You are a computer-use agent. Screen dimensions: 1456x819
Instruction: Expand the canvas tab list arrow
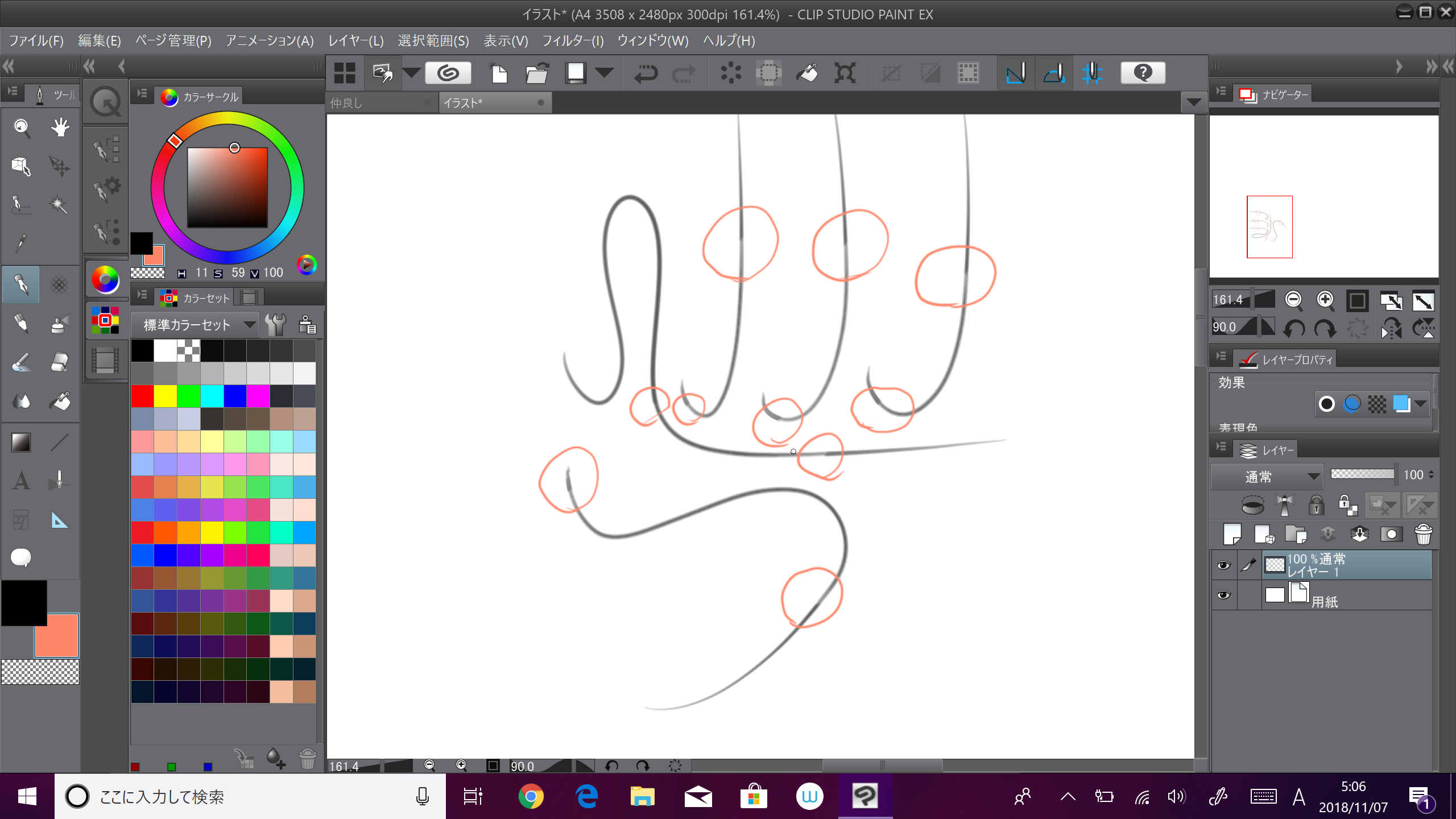pos(1193,103)
